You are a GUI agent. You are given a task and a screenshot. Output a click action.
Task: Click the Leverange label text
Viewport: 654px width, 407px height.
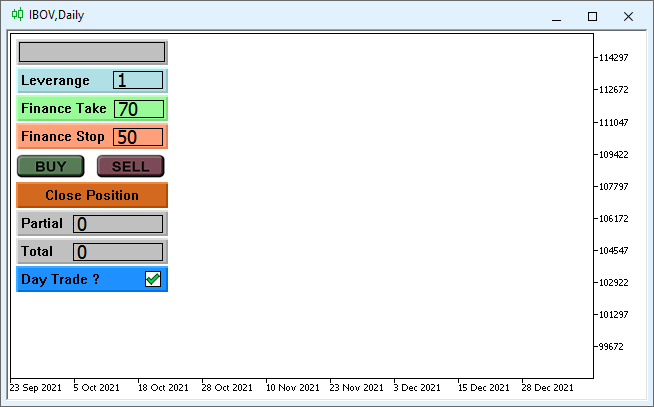pyautogui.click(x=55, y=81)
